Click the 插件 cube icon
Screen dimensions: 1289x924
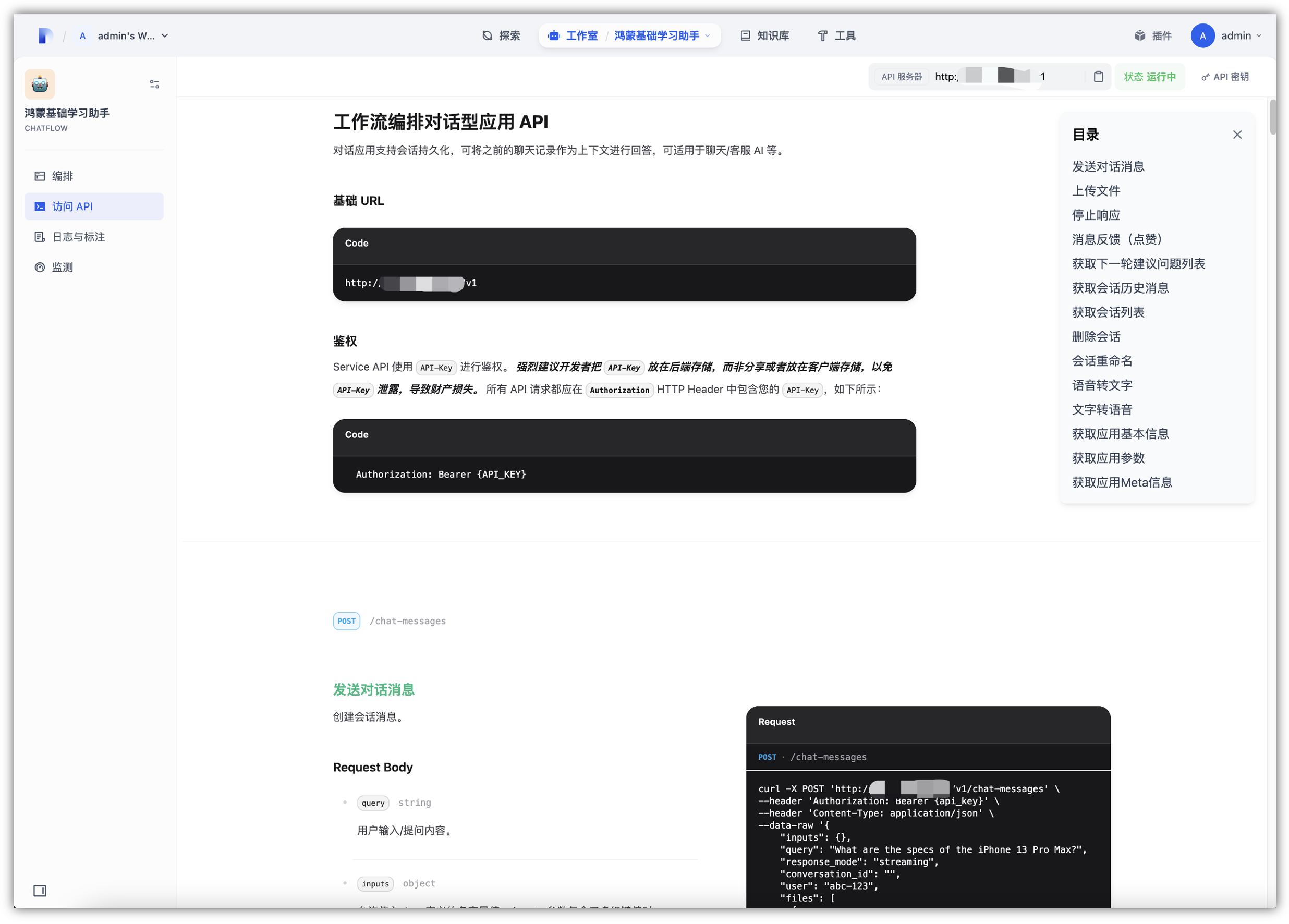(1139, 36)
